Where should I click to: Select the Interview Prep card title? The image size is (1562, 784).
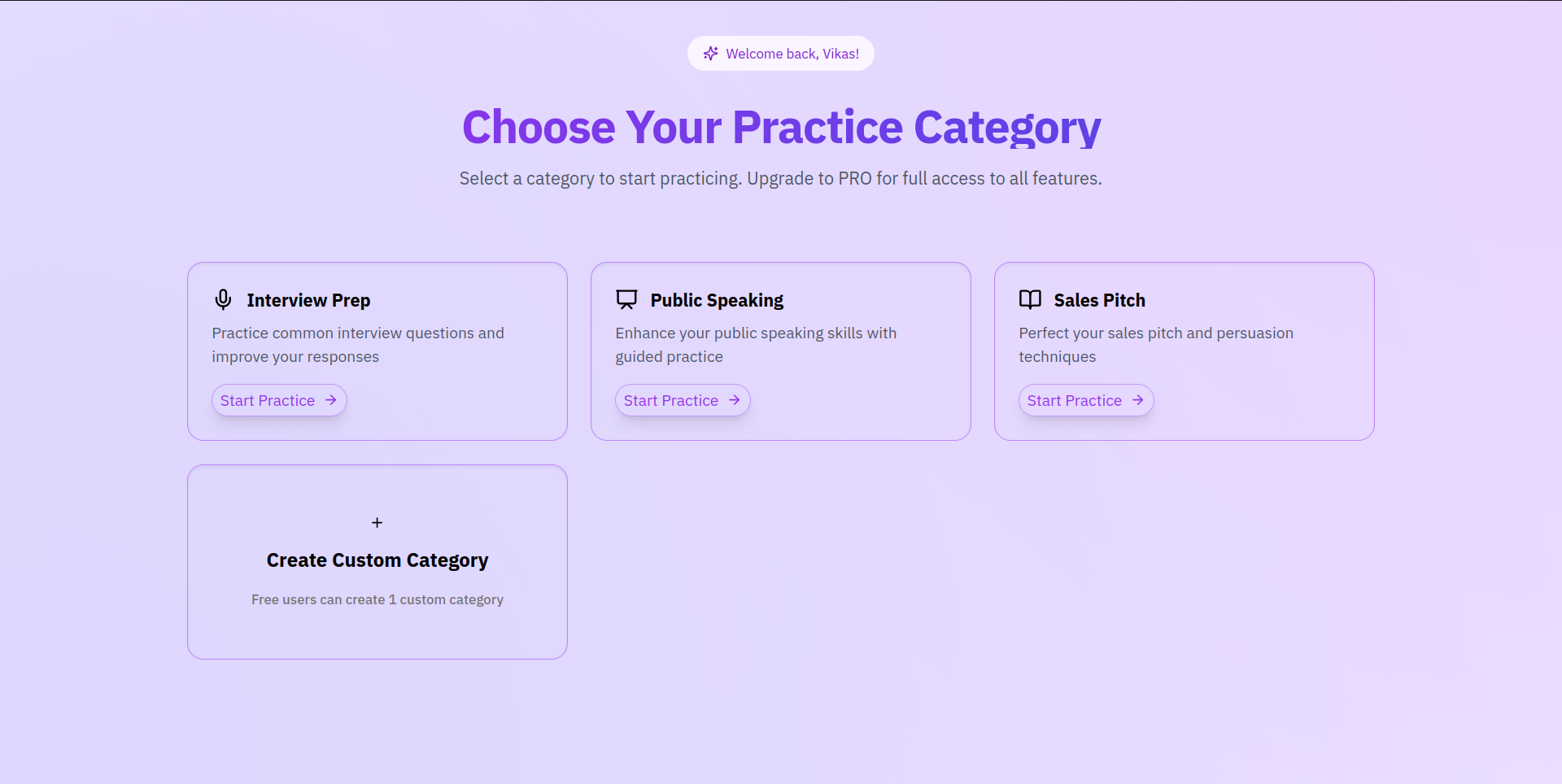point(308,300)
